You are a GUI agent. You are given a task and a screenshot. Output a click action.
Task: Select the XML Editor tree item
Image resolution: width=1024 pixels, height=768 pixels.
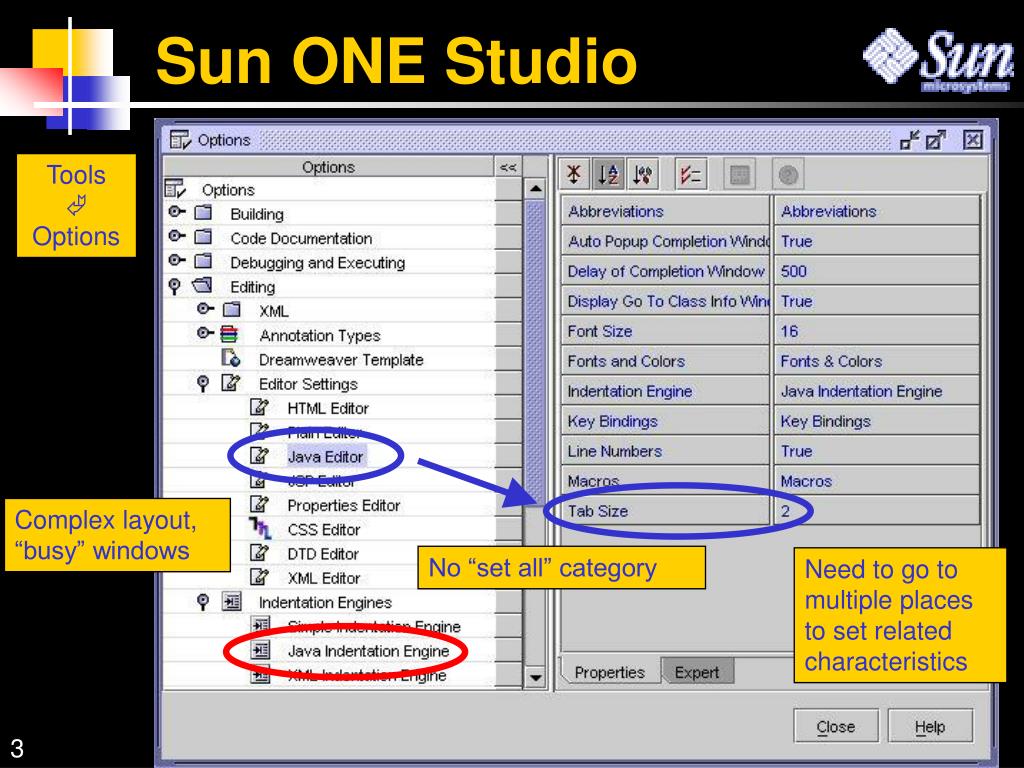pos(324,578)
